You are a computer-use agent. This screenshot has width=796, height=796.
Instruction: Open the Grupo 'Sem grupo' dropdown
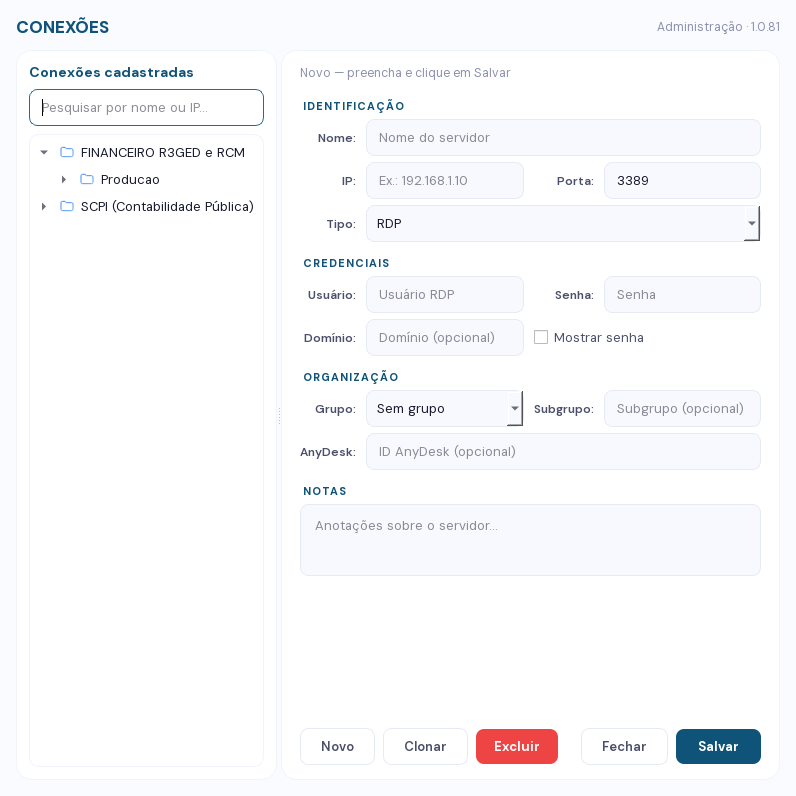(444, 408)
